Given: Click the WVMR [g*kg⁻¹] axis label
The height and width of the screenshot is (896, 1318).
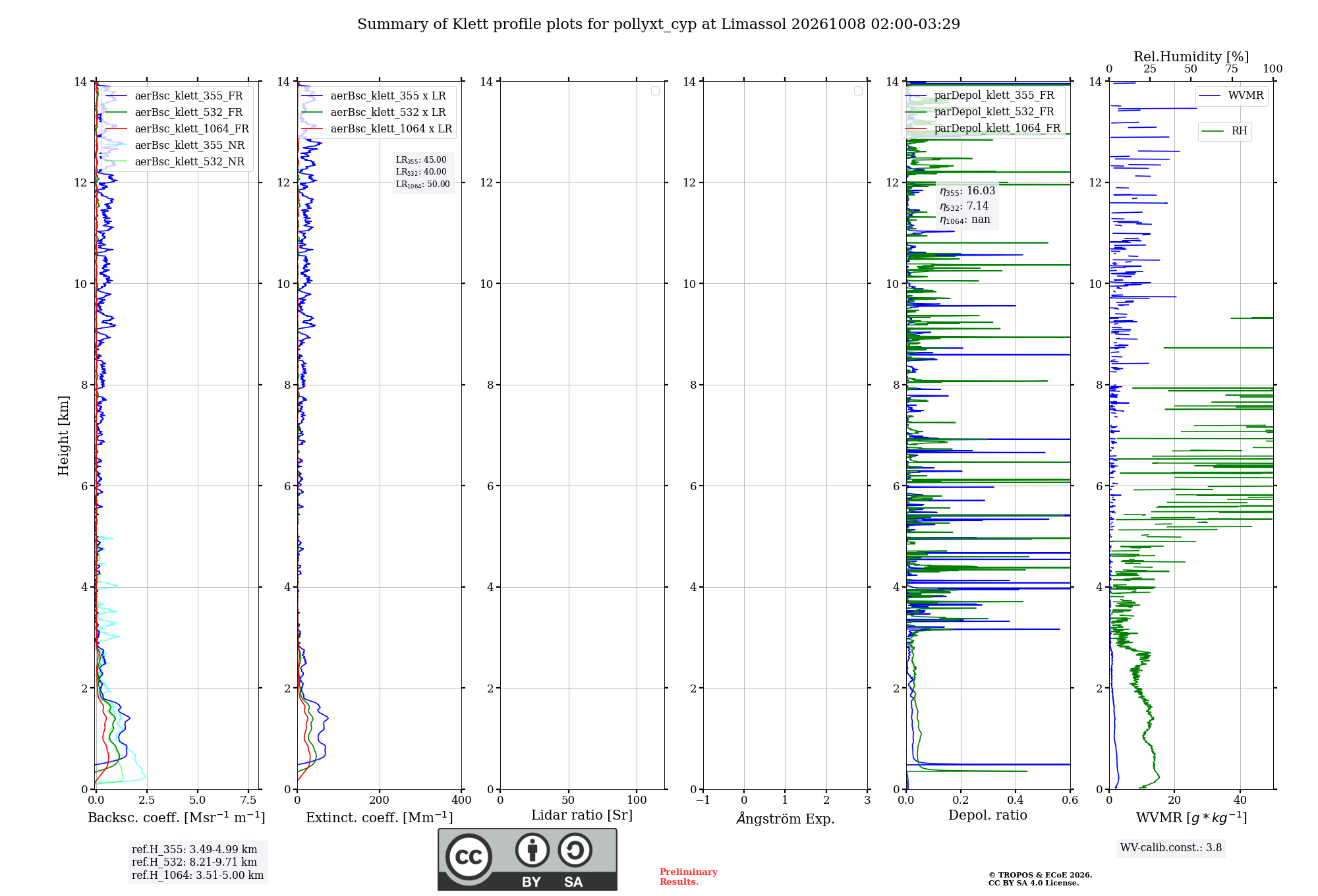Looking at the screenshot, I should 1191,818.
